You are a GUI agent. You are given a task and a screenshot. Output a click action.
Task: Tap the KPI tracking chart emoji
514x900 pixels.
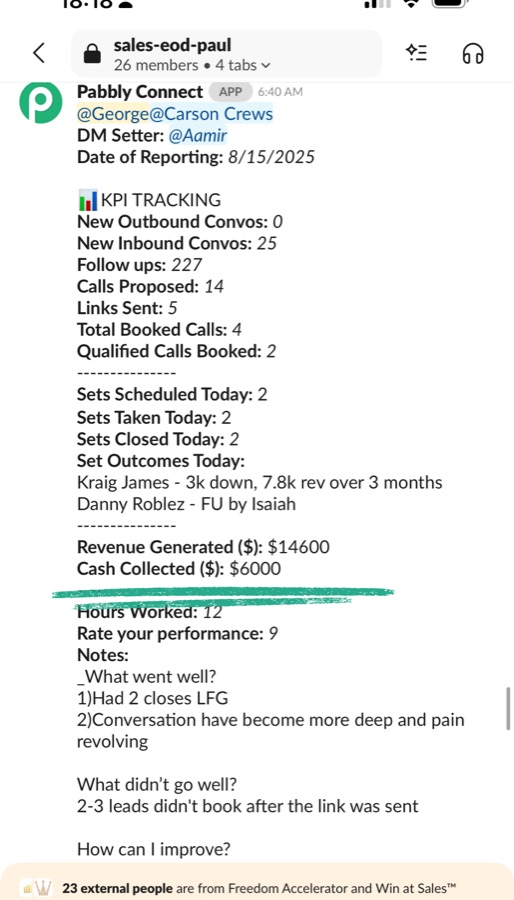pos(88,200)
